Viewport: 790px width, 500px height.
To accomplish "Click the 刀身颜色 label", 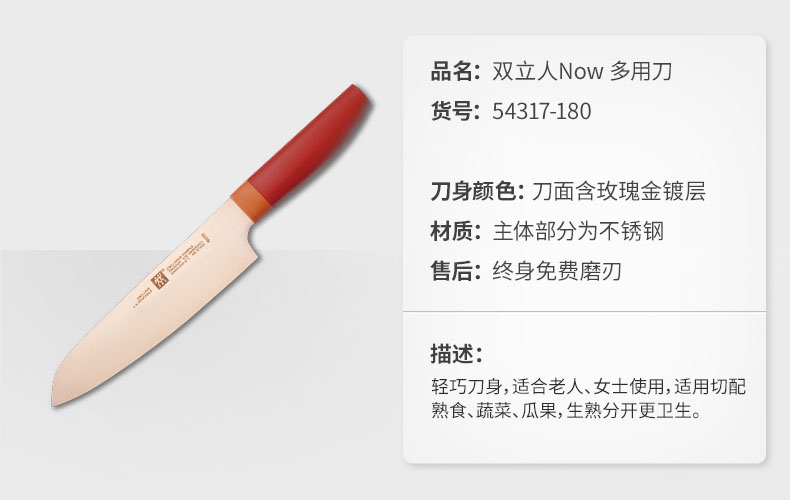I will (x=477, y=191).
